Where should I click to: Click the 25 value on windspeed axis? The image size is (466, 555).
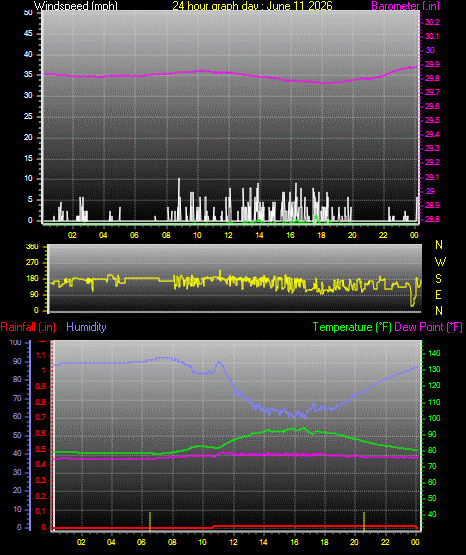tap(28, 116)
